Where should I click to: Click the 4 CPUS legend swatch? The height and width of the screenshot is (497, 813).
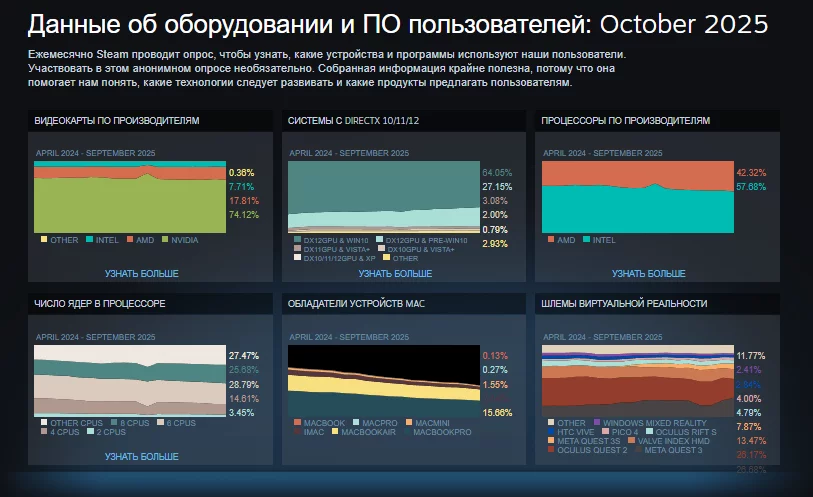pyautogui.click(x=44, y=431)
